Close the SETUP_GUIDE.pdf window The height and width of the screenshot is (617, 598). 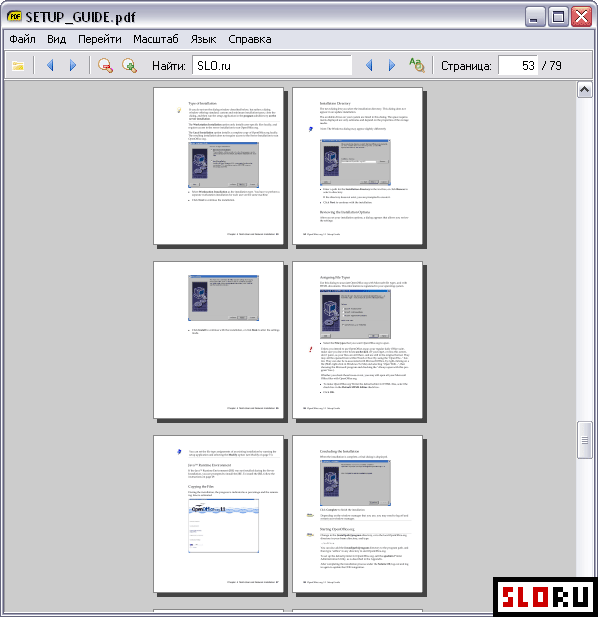581,17
